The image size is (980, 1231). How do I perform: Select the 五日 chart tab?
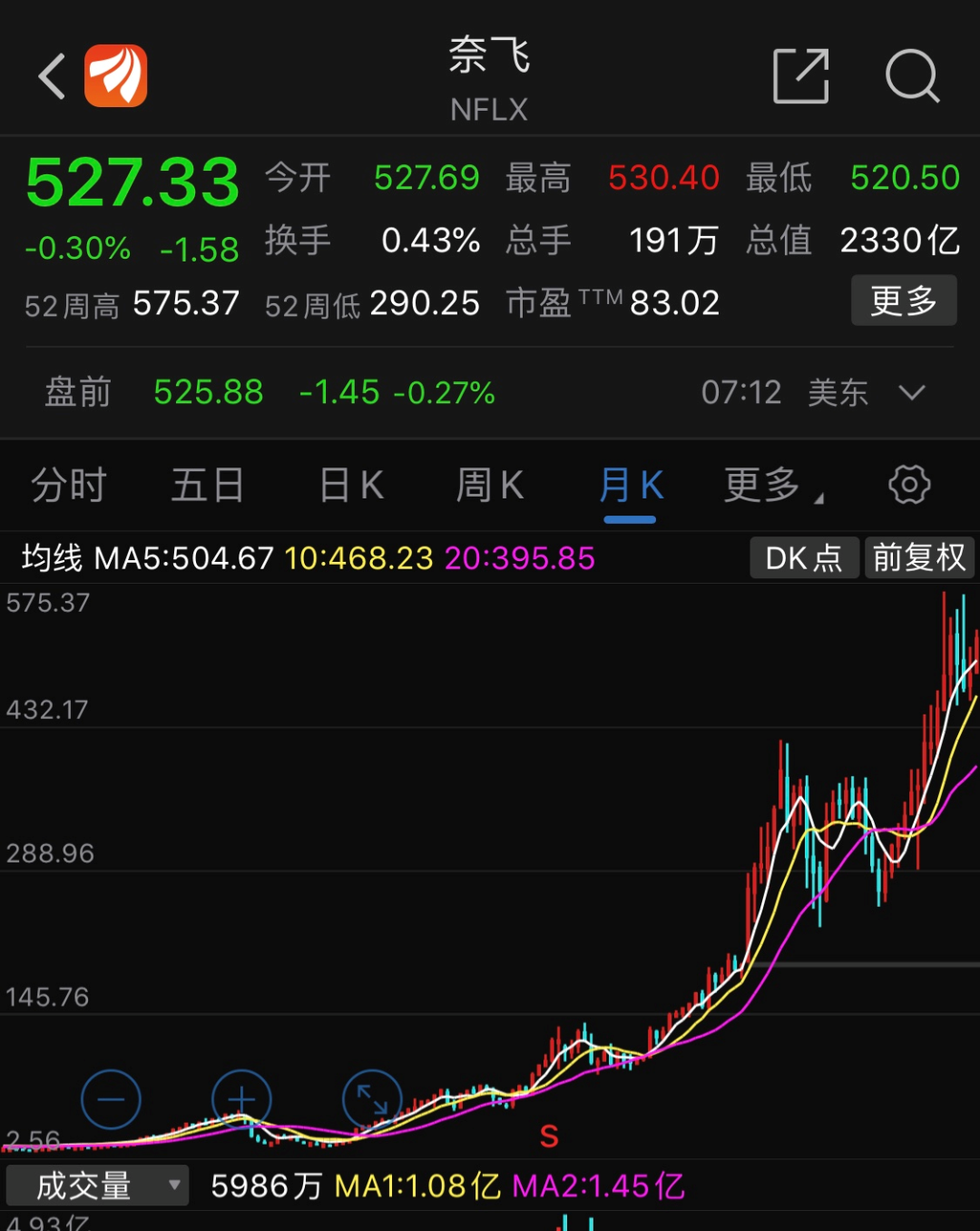coord(208,486)
